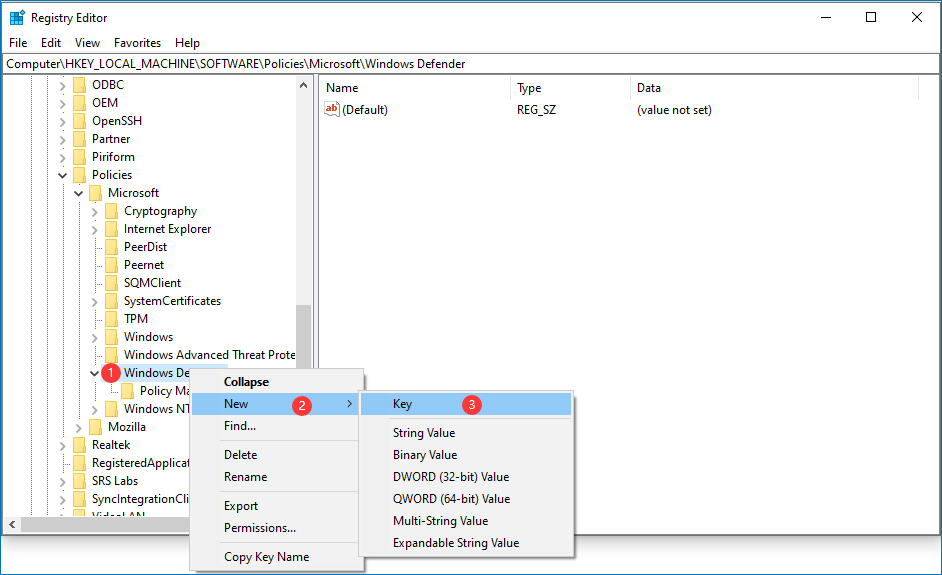This screenshot has width=942, height=575.
Task: Click the tree pane scroll up arrow
Action: pos(303,85)
